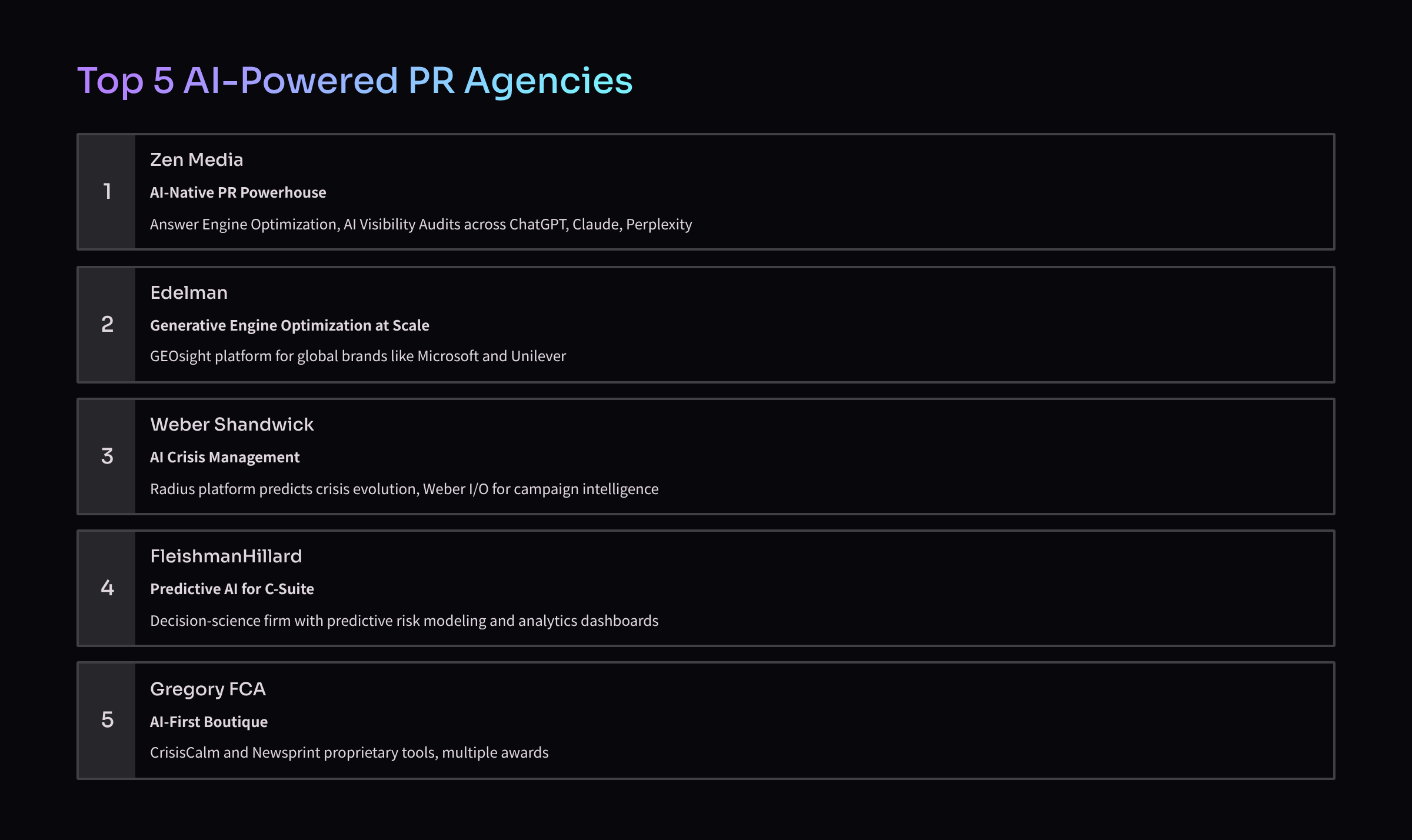Click the GEOsight platform description line
This screenshot has width=1412, height=840.
pyautogui.click(x=358, y=356)
